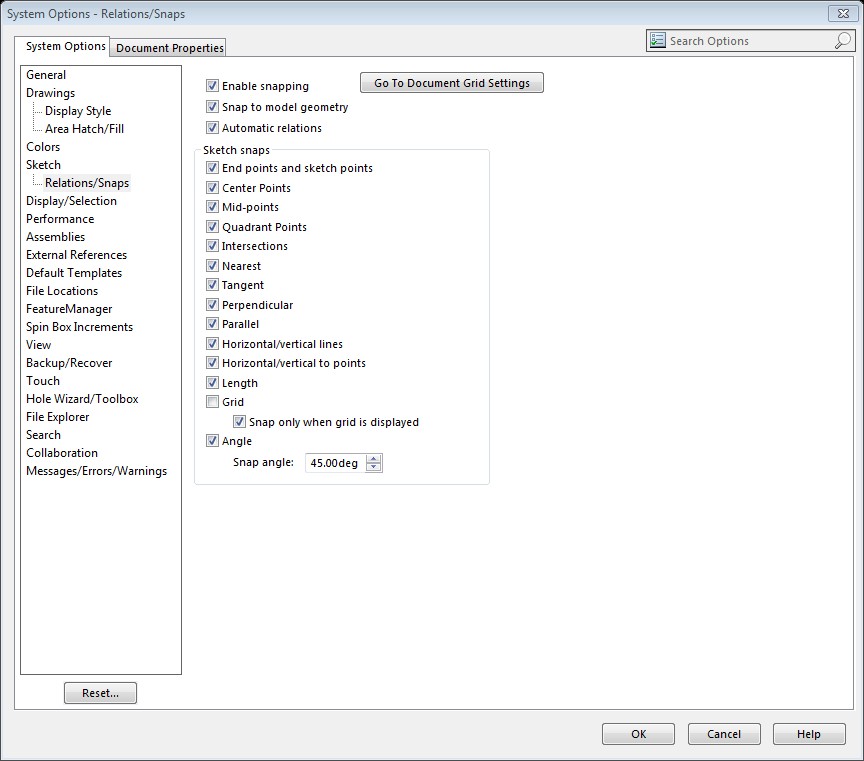Screen dimensions: 864x761
Task: Uncheck Snap to model geometry
Action: click(212, 107)
